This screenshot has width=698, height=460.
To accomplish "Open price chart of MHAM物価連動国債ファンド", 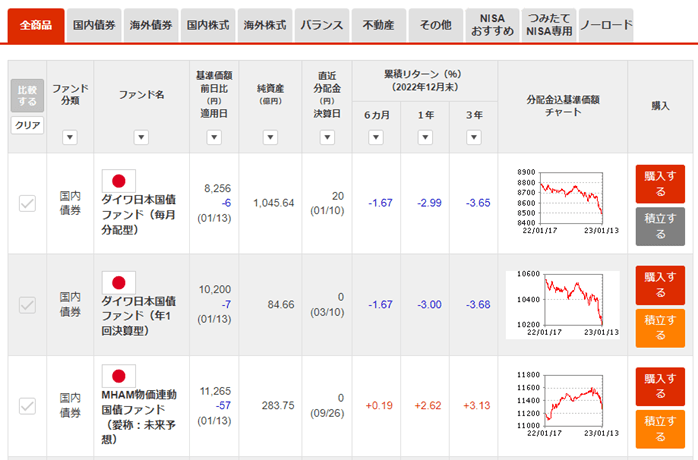I will click(x=561, y=405).
